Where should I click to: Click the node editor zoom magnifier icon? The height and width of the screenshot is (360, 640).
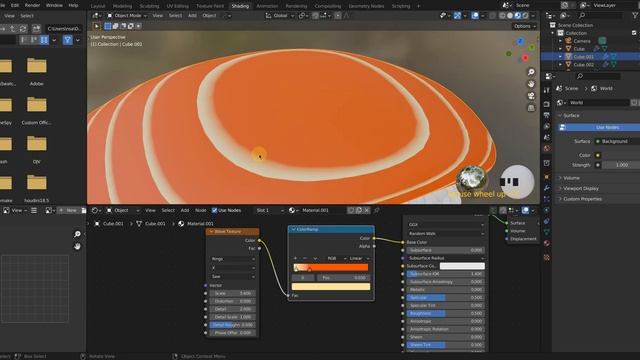click(77, 234)
